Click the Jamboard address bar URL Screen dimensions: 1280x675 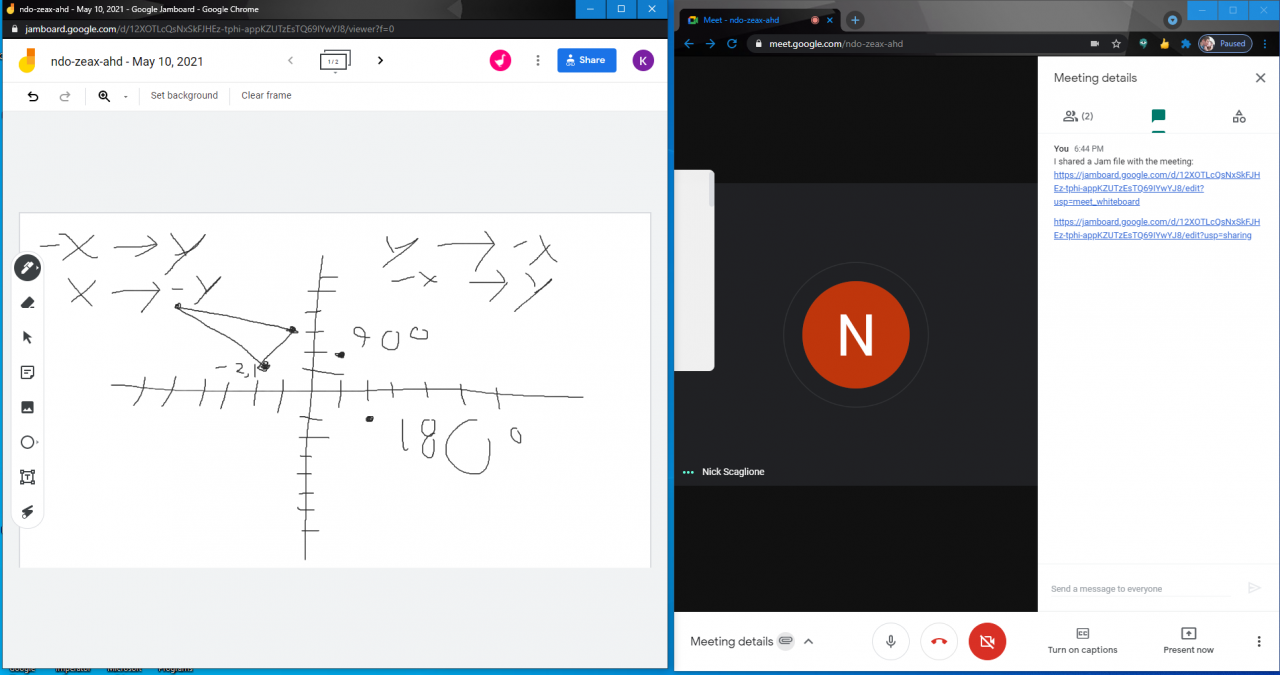click(207, 29)
